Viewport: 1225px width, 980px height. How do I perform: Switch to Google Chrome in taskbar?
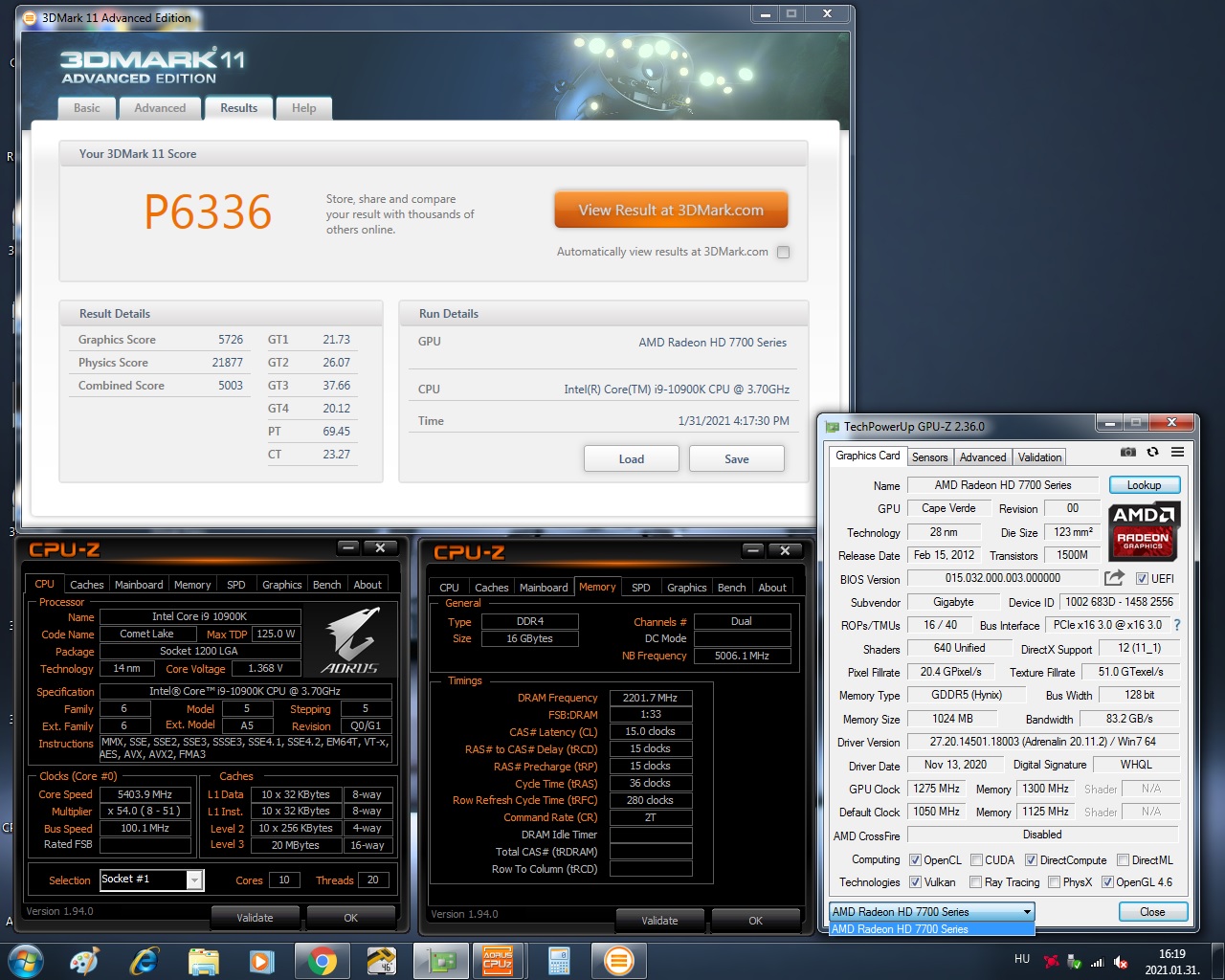pos(323,961)
